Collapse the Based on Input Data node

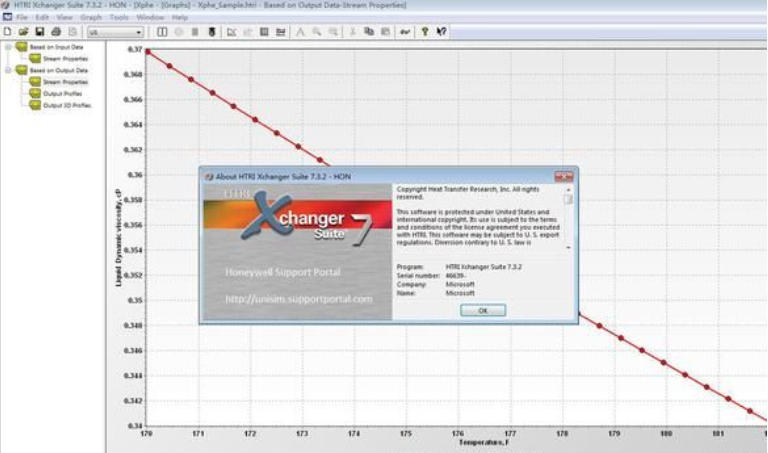(x=7, y=47)
